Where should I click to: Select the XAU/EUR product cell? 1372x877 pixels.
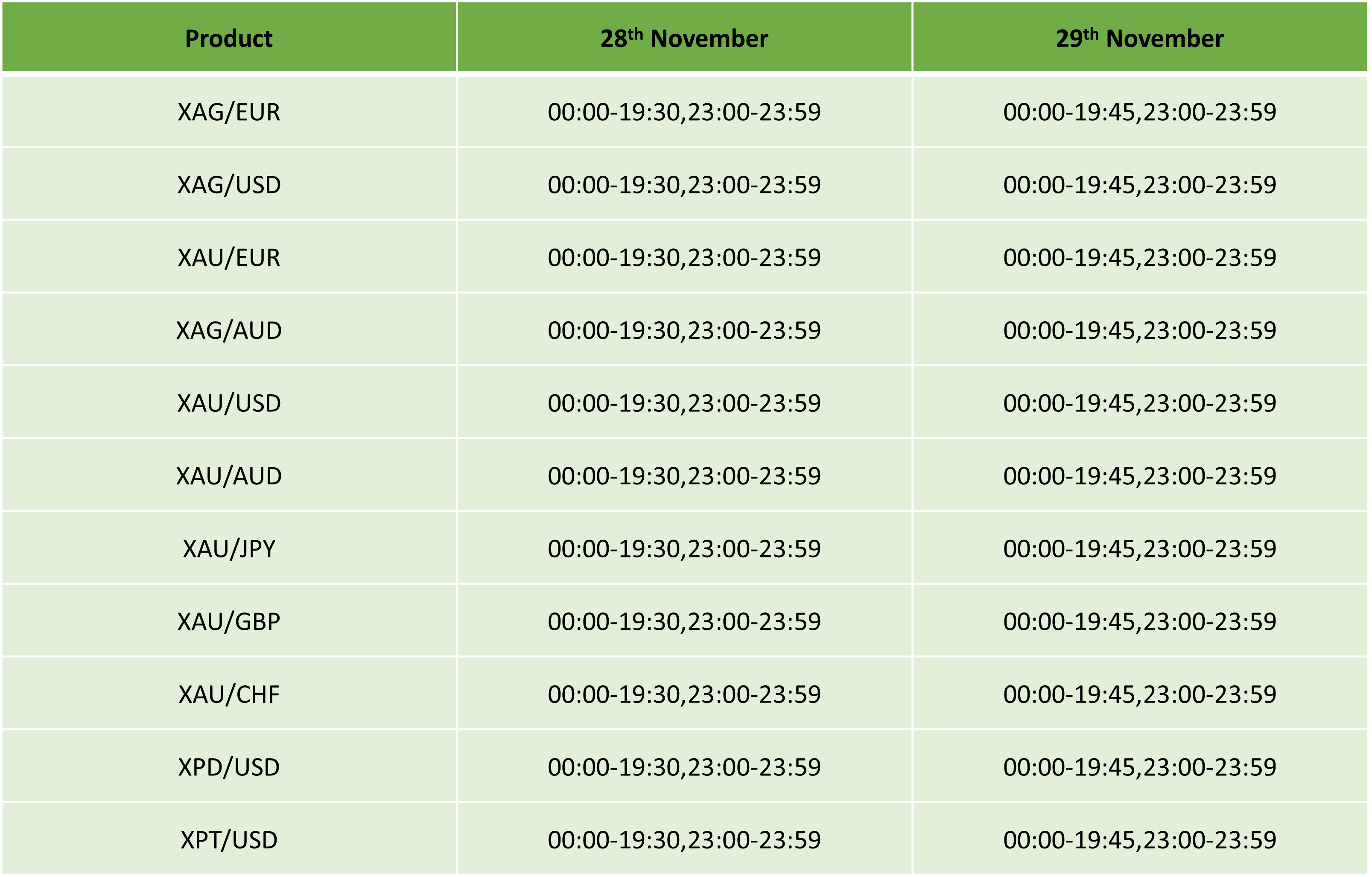[x=228, y=257]
